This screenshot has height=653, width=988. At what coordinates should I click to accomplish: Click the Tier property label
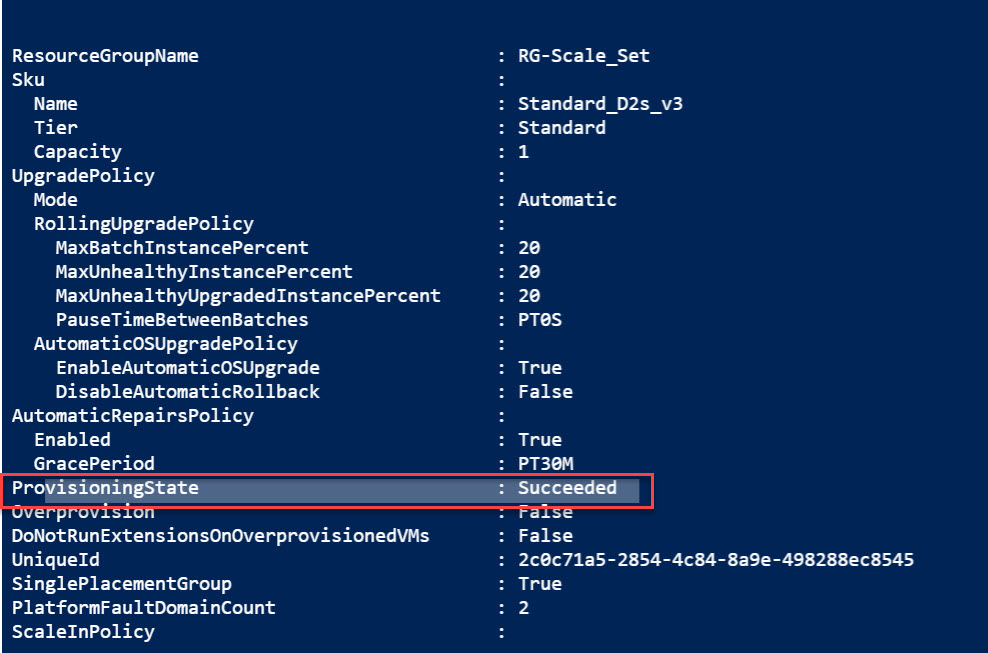(56, 128)
